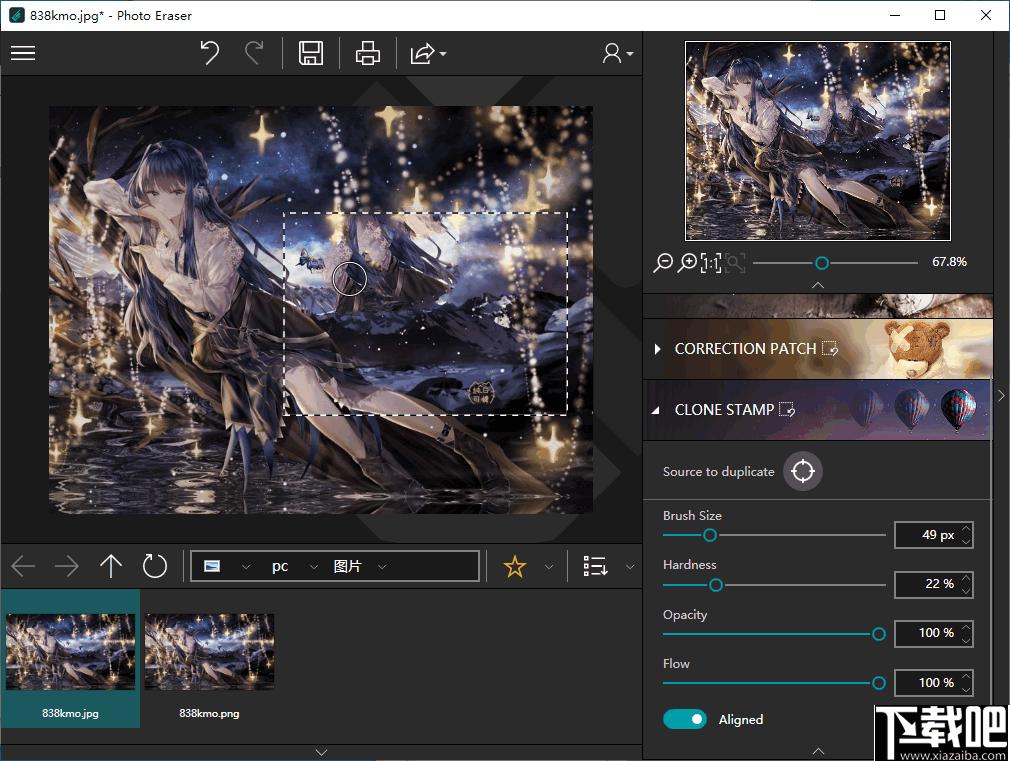Select 838kmo.jpg thumbnail
1010x761 pixels.
pos(70,659)
